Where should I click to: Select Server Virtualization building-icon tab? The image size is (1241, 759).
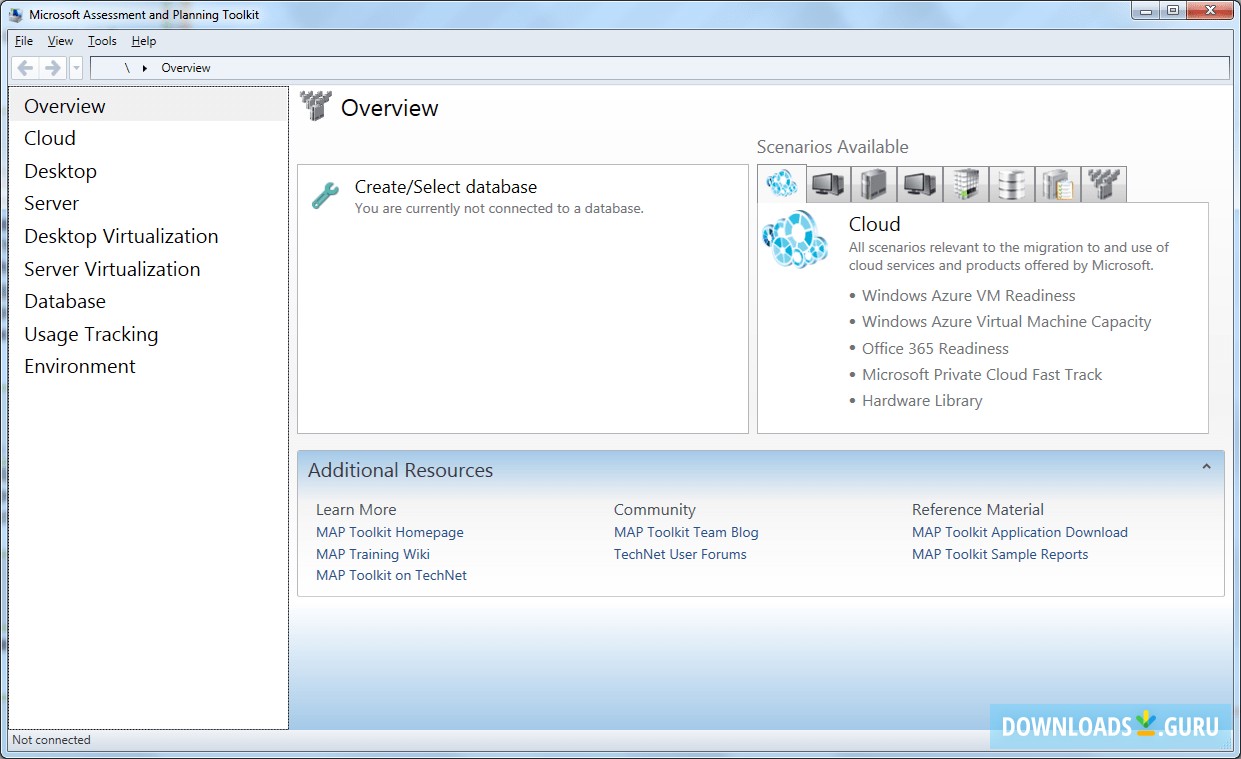point(965,184)
